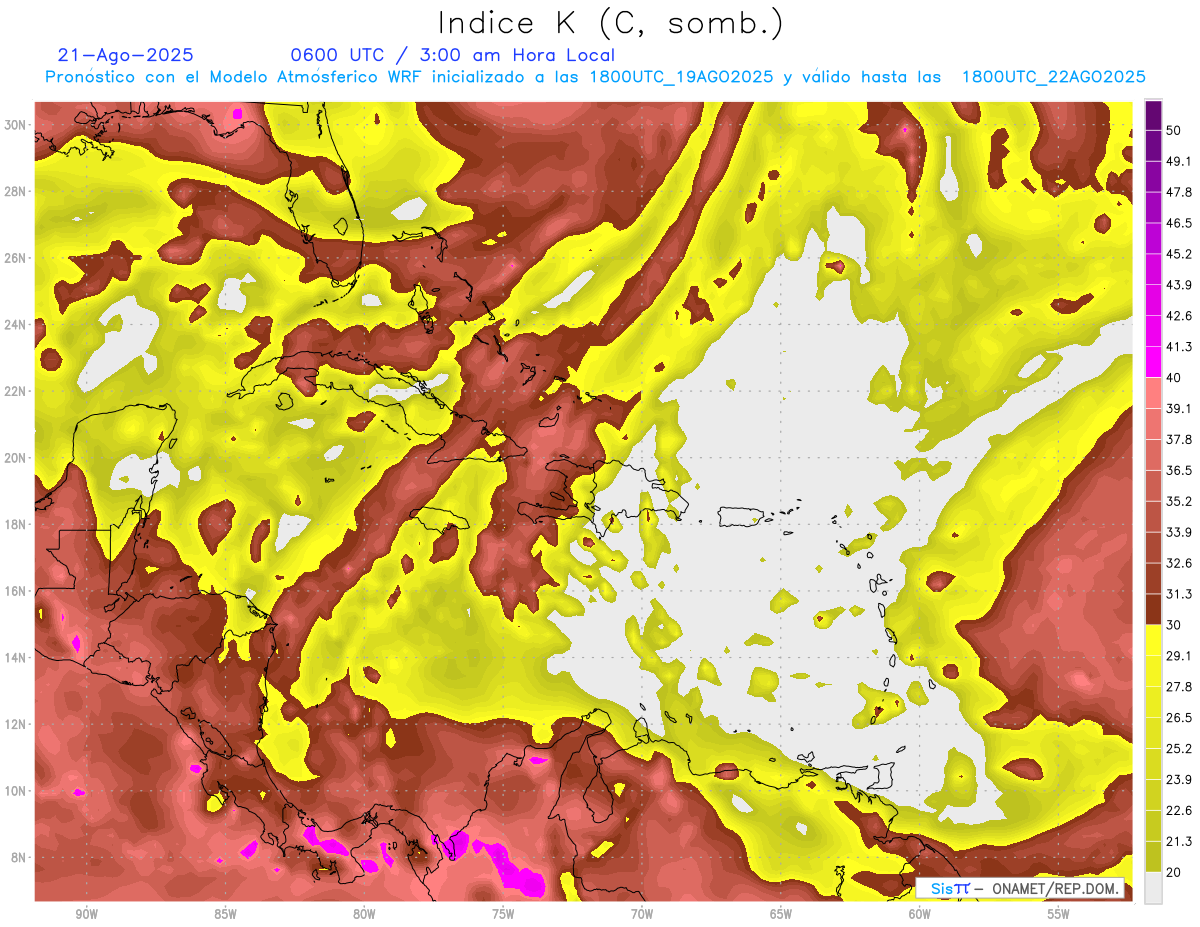Click the '14N' latitude label
The height and width of the screenshot is (927, 1200).
tap(16, 657)
